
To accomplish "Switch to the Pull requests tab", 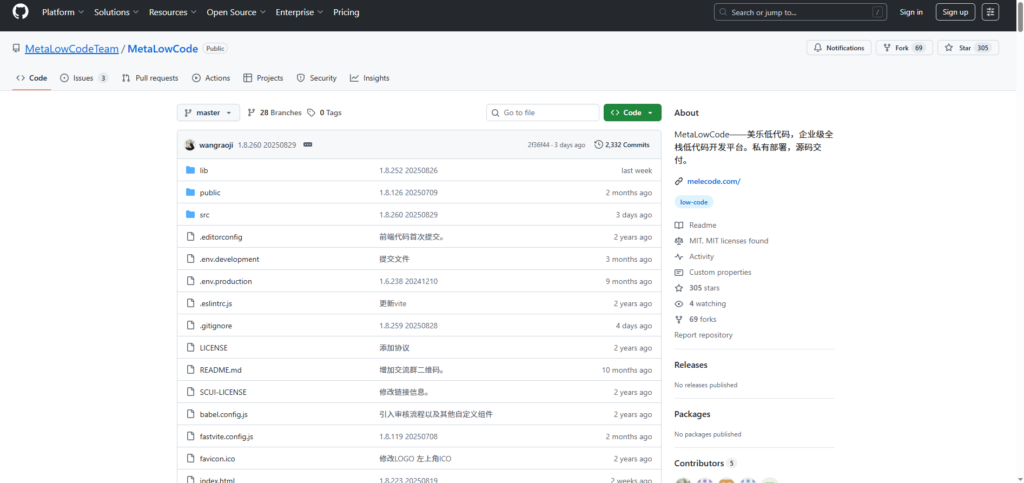I will tap(150, 78).
